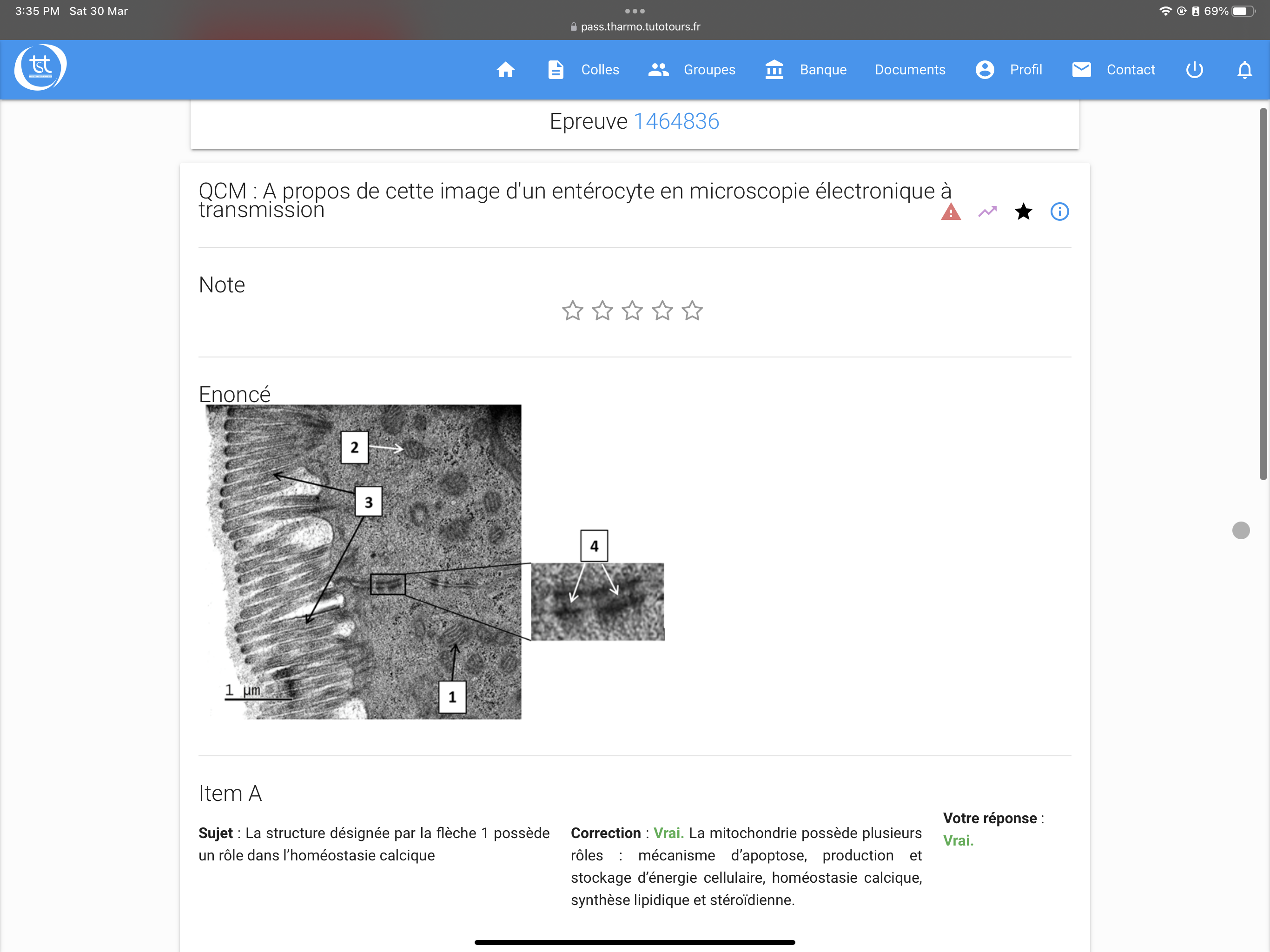Tap the home indicator bar
Screen dimensions: 1270x952
click(635, 942)
